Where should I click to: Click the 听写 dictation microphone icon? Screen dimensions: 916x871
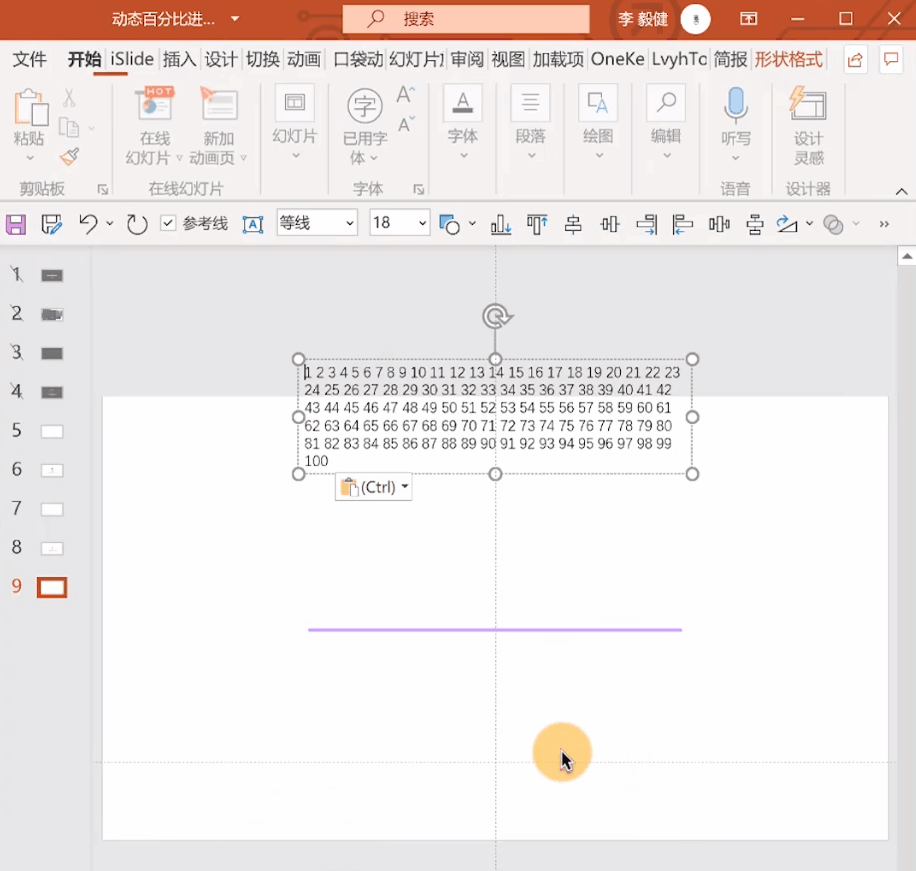735,106
